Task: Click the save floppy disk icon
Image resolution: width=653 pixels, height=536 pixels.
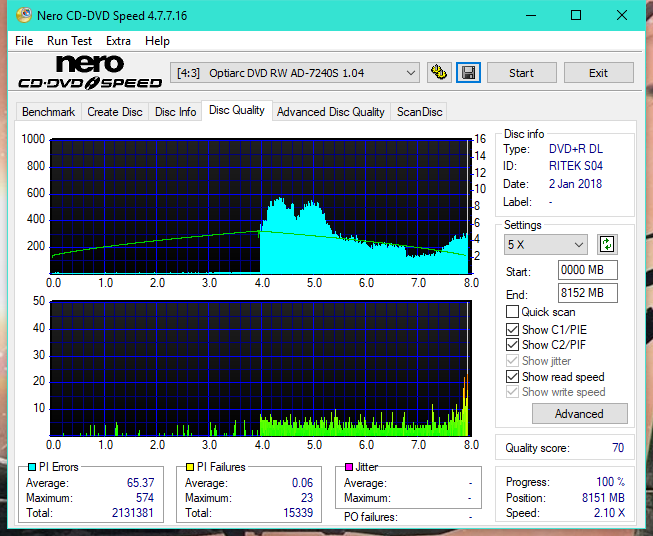Action: [469, 73]
